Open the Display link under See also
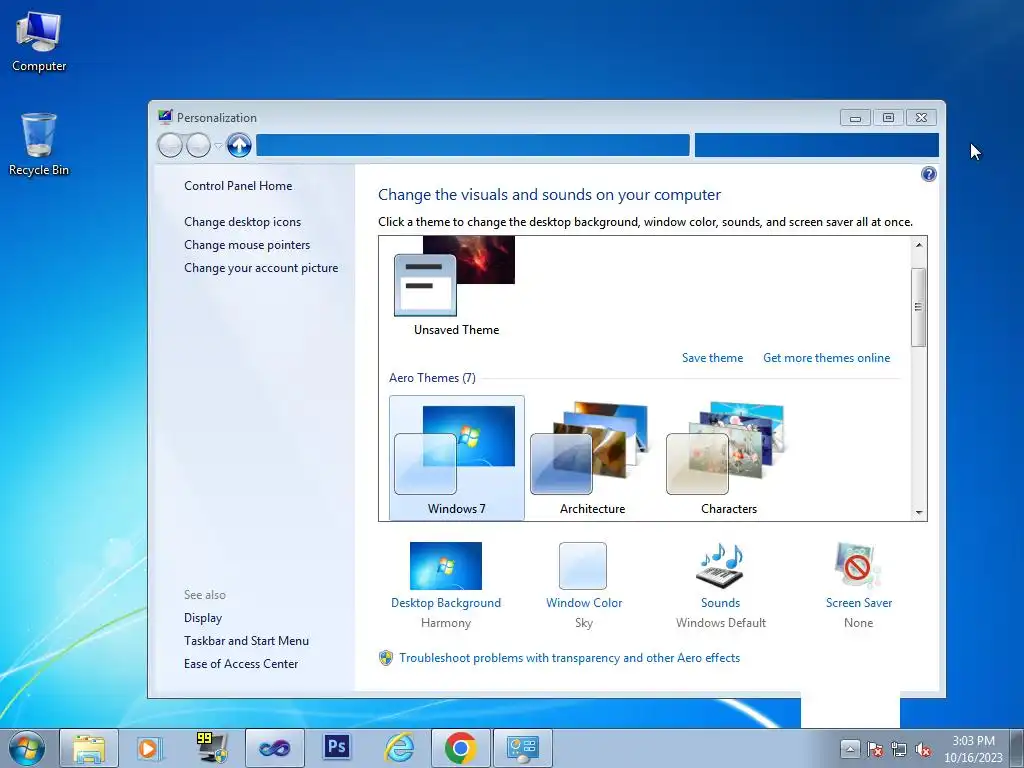Image resolution: width=1024 pixels, height=768 pixels. (202, 618)
